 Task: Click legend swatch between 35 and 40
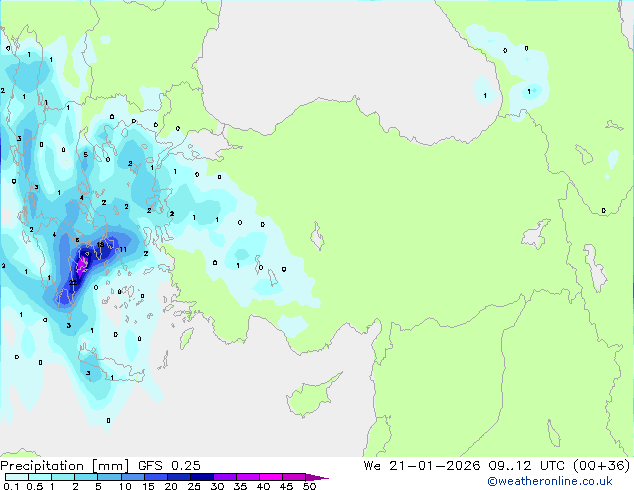[248, 477]
